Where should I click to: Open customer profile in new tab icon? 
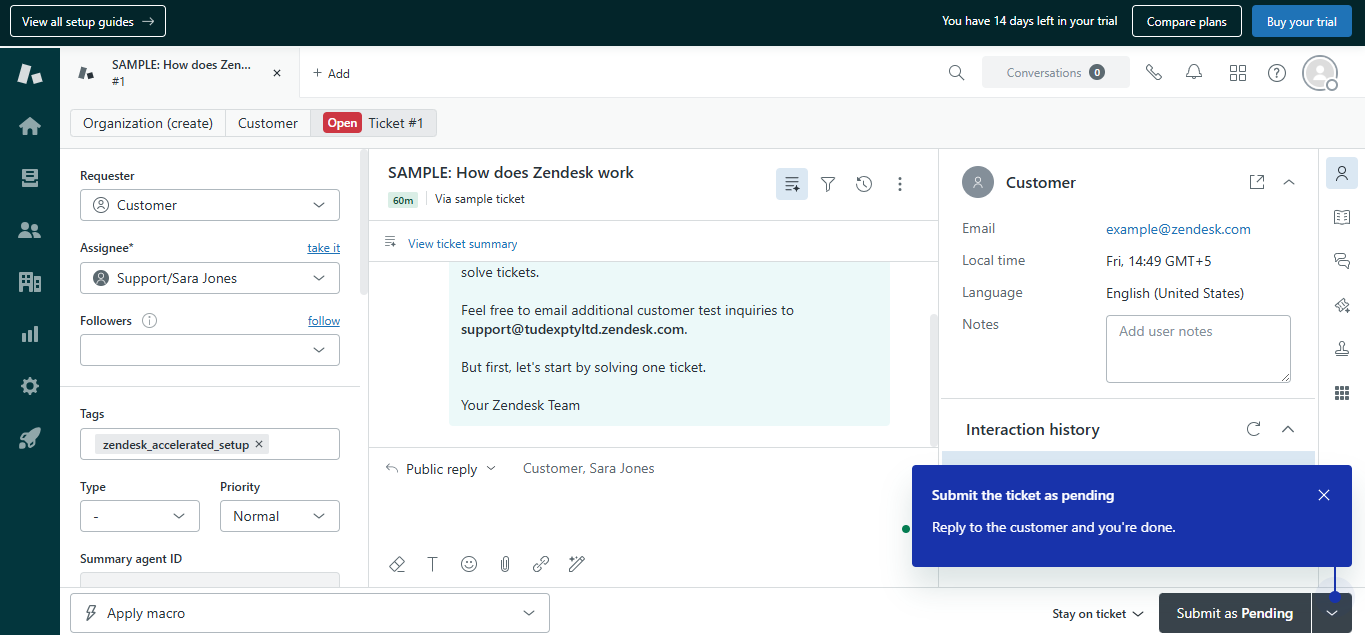[x=1257, y=182]
